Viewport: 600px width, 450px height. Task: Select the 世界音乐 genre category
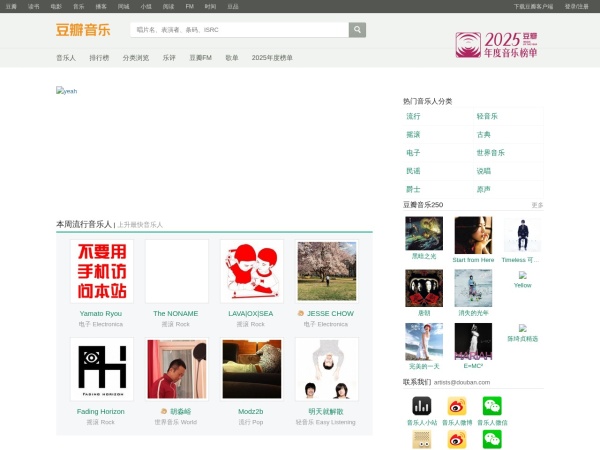click(x=491, y=153)
